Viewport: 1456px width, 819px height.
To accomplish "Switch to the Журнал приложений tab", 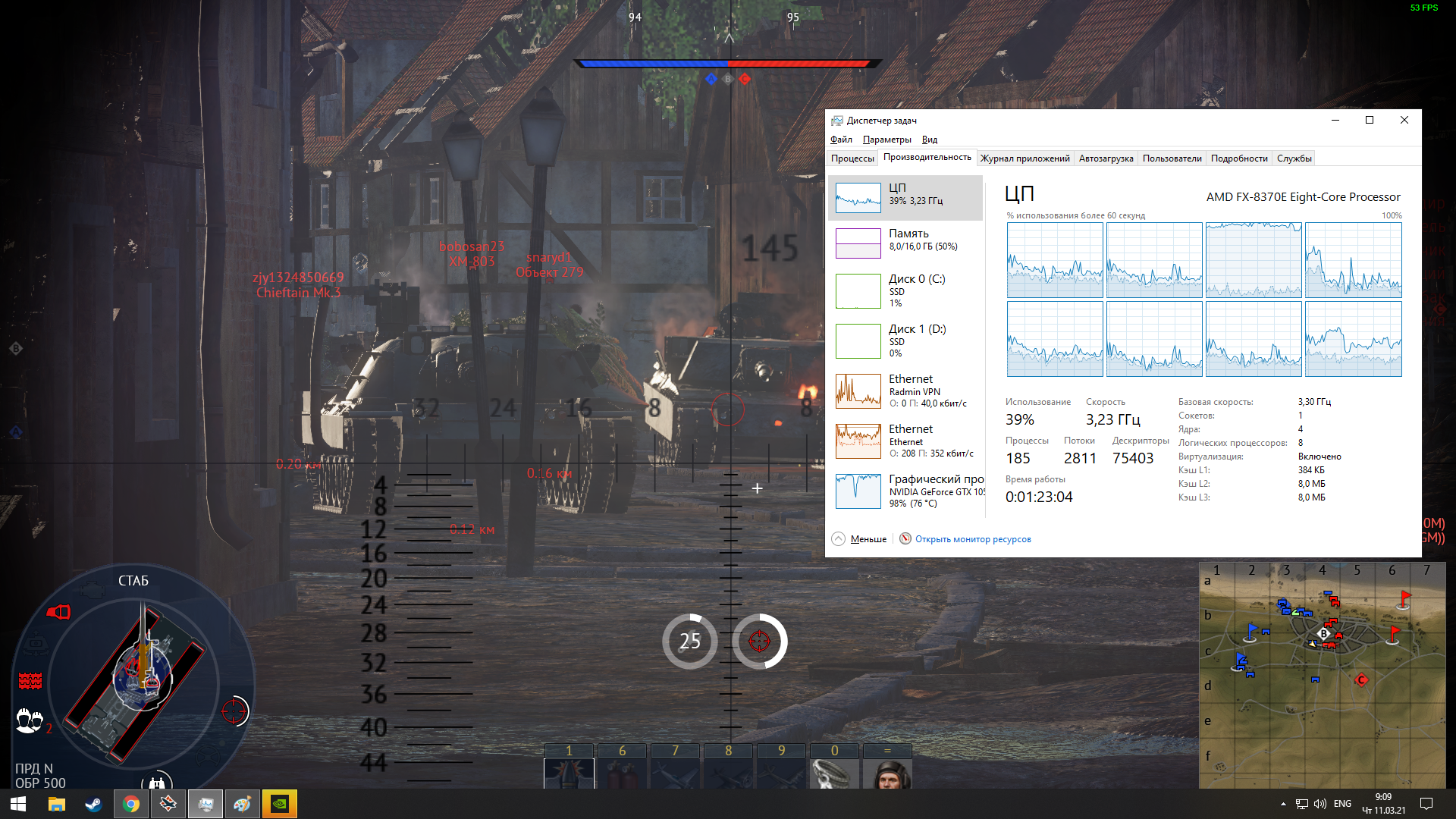I will click(x=1025, y=158).
